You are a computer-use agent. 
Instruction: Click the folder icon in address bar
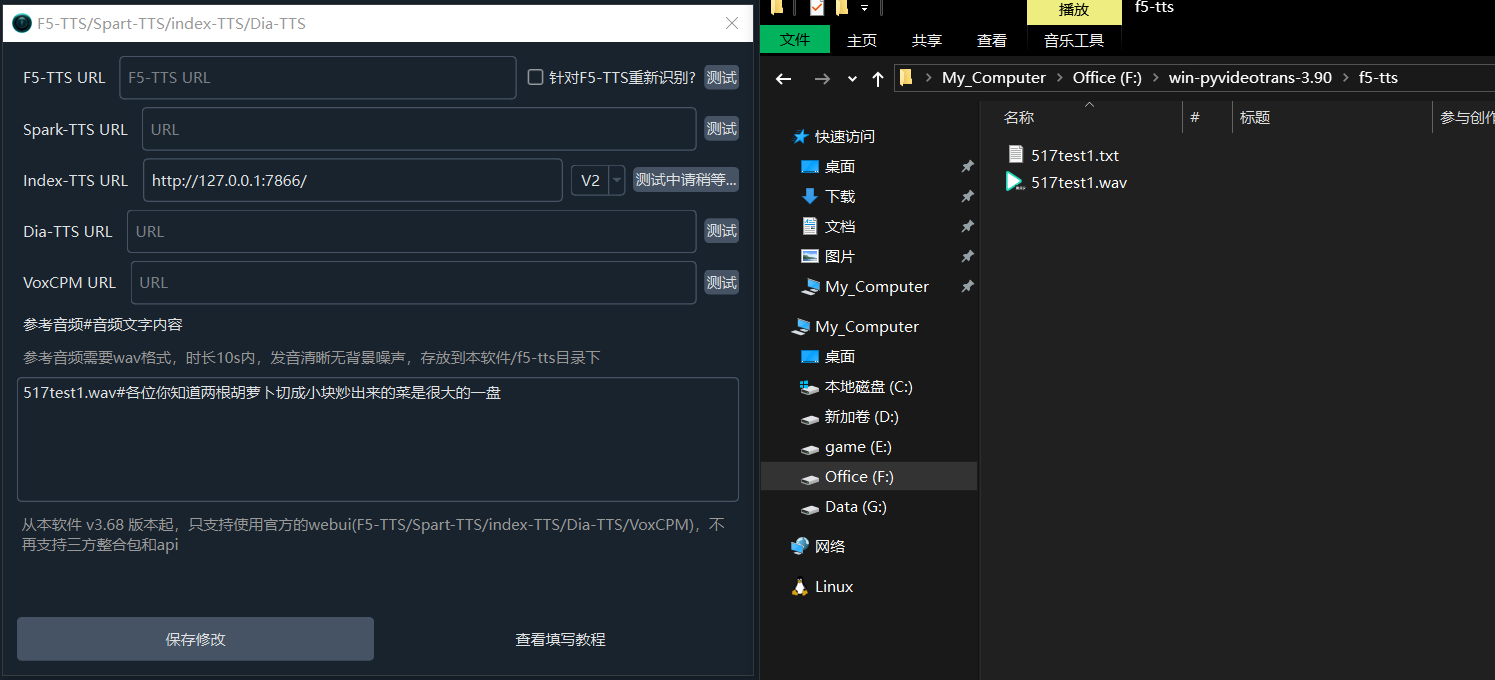[x=907, y=77]
